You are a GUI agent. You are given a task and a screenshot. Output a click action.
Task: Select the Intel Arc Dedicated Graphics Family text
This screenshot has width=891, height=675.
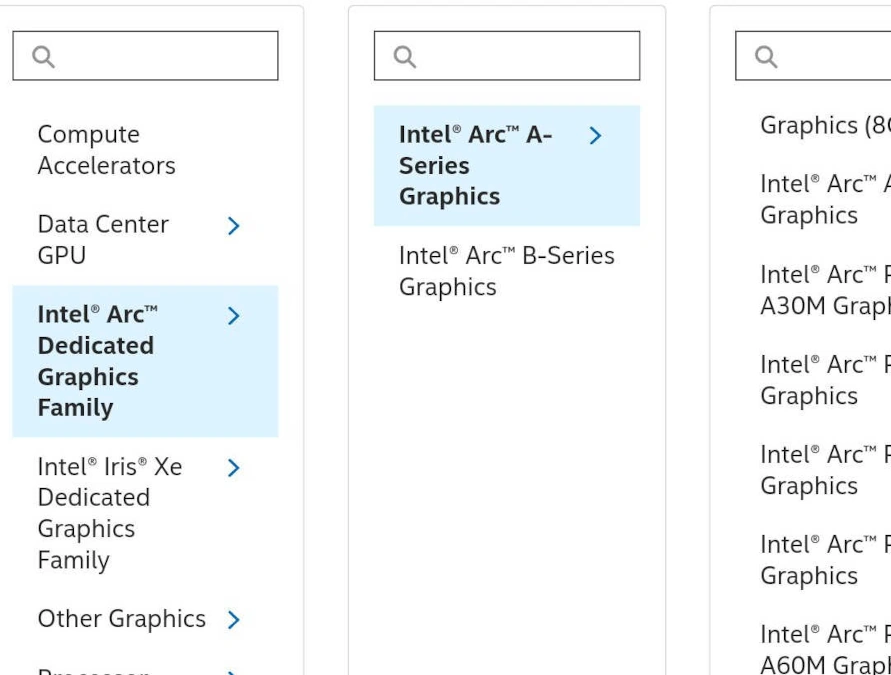(96, 361)
